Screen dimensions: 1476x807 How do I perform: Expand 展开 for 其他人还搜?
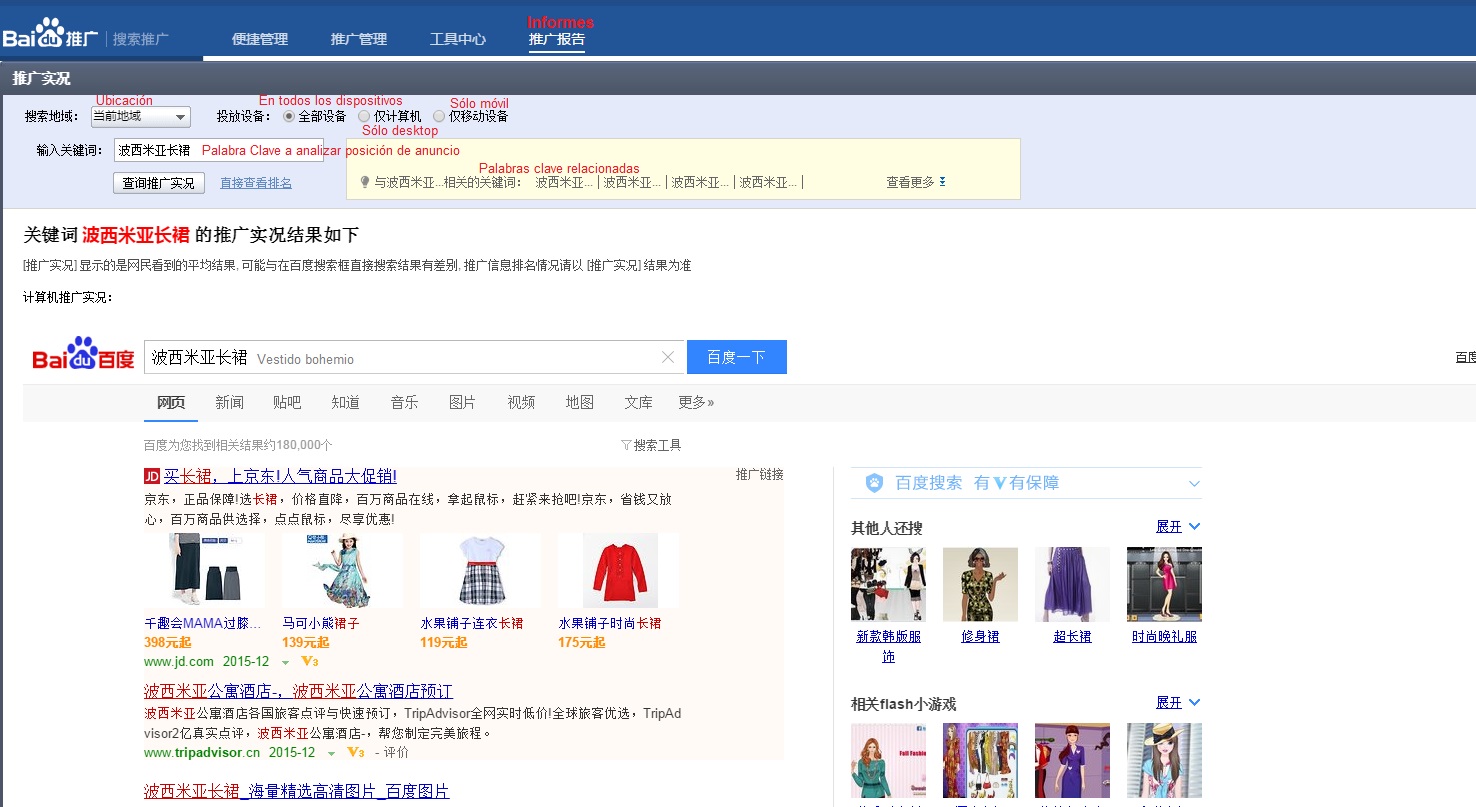(x=1178, y=527)
